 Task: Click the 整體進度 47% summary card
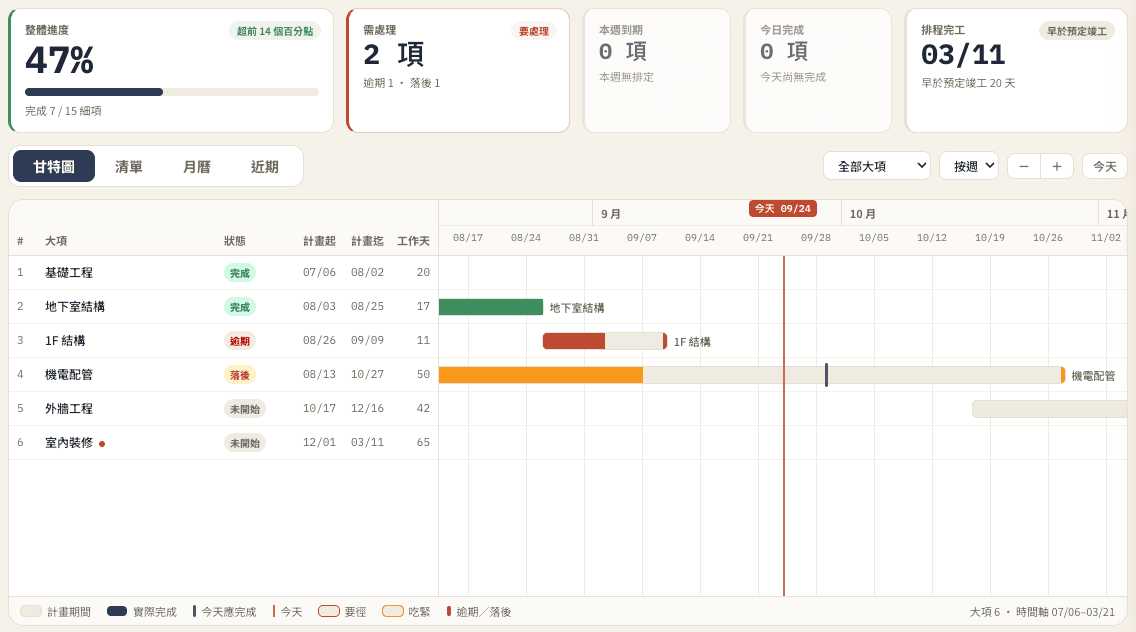(x=171, y=70)
